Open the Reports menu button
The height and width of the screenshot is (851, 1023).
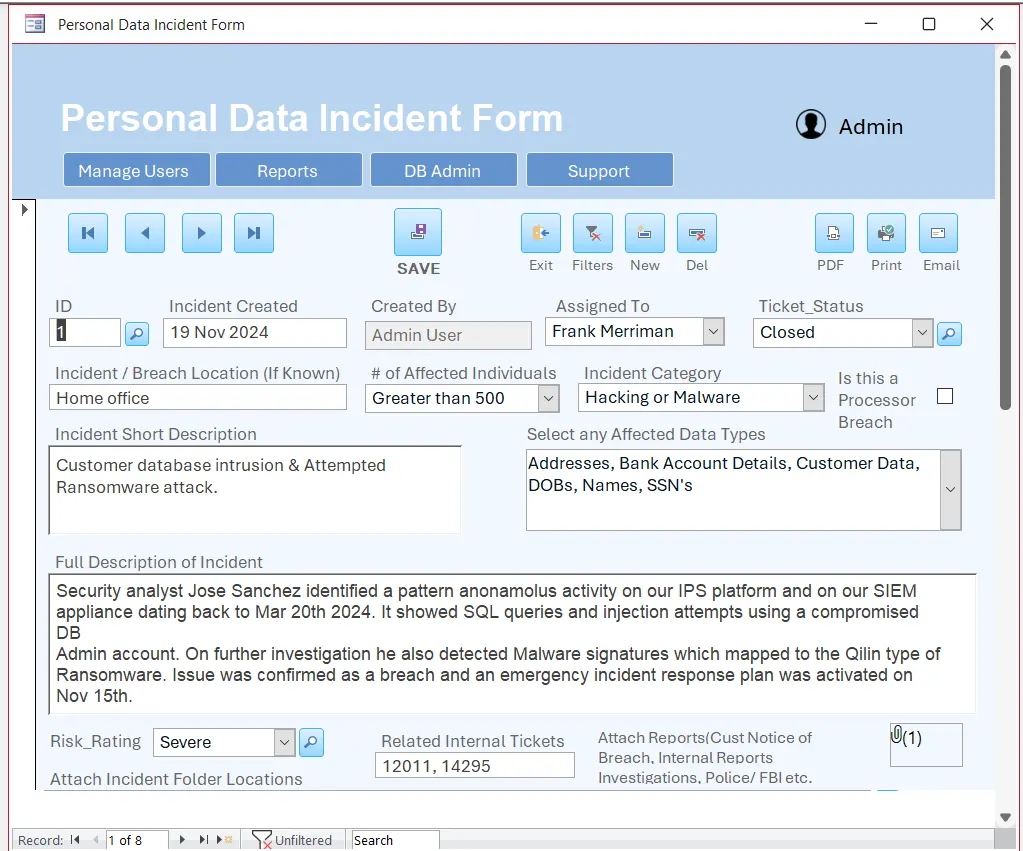(x=288, y=171)
